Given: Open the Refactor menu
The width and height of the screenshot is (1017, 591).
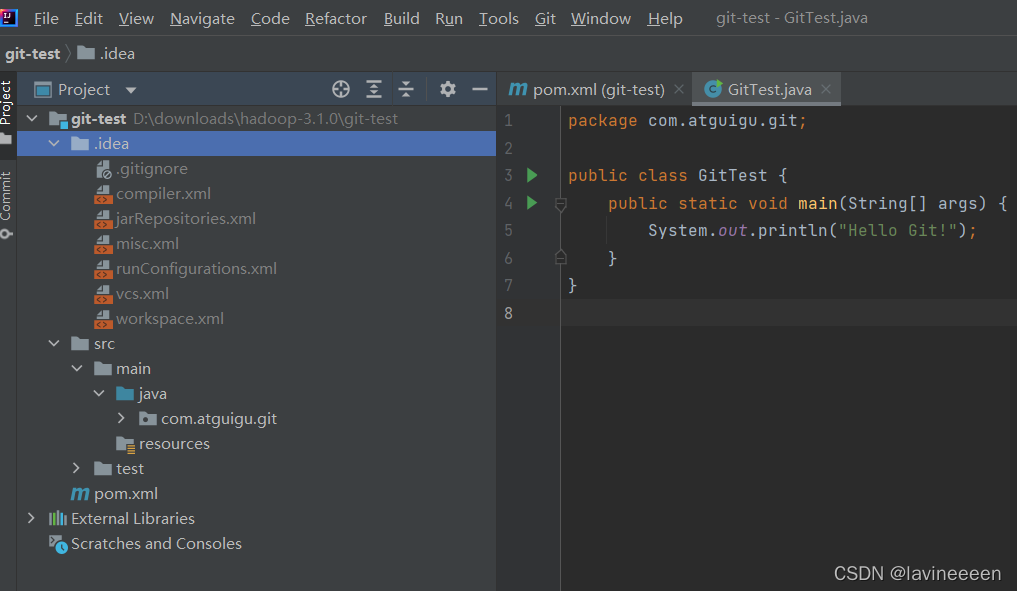Looking at the screenshot, I should click(336, 18).
